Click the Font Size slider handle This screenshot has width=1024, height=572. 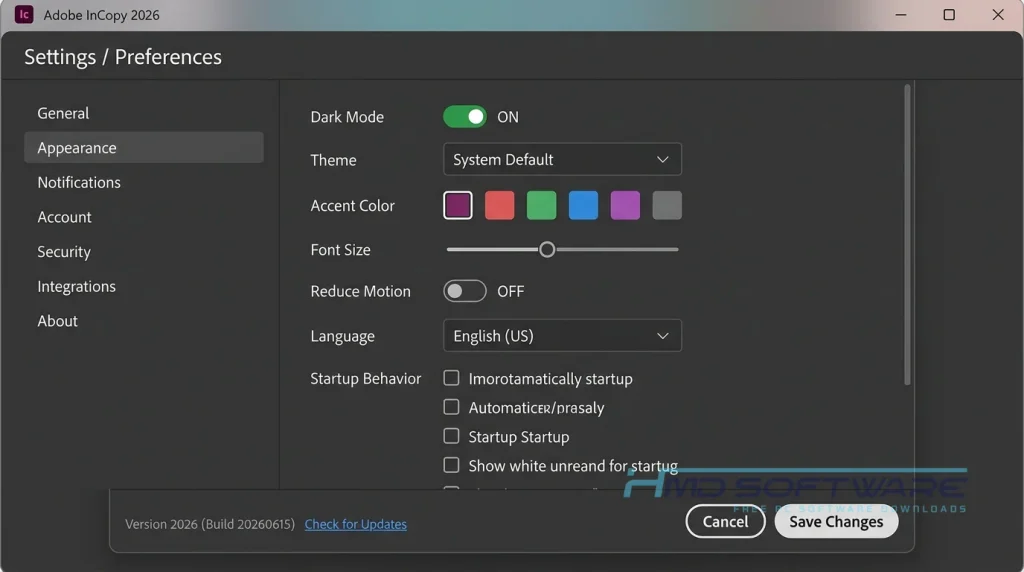[x=547, y=249]
